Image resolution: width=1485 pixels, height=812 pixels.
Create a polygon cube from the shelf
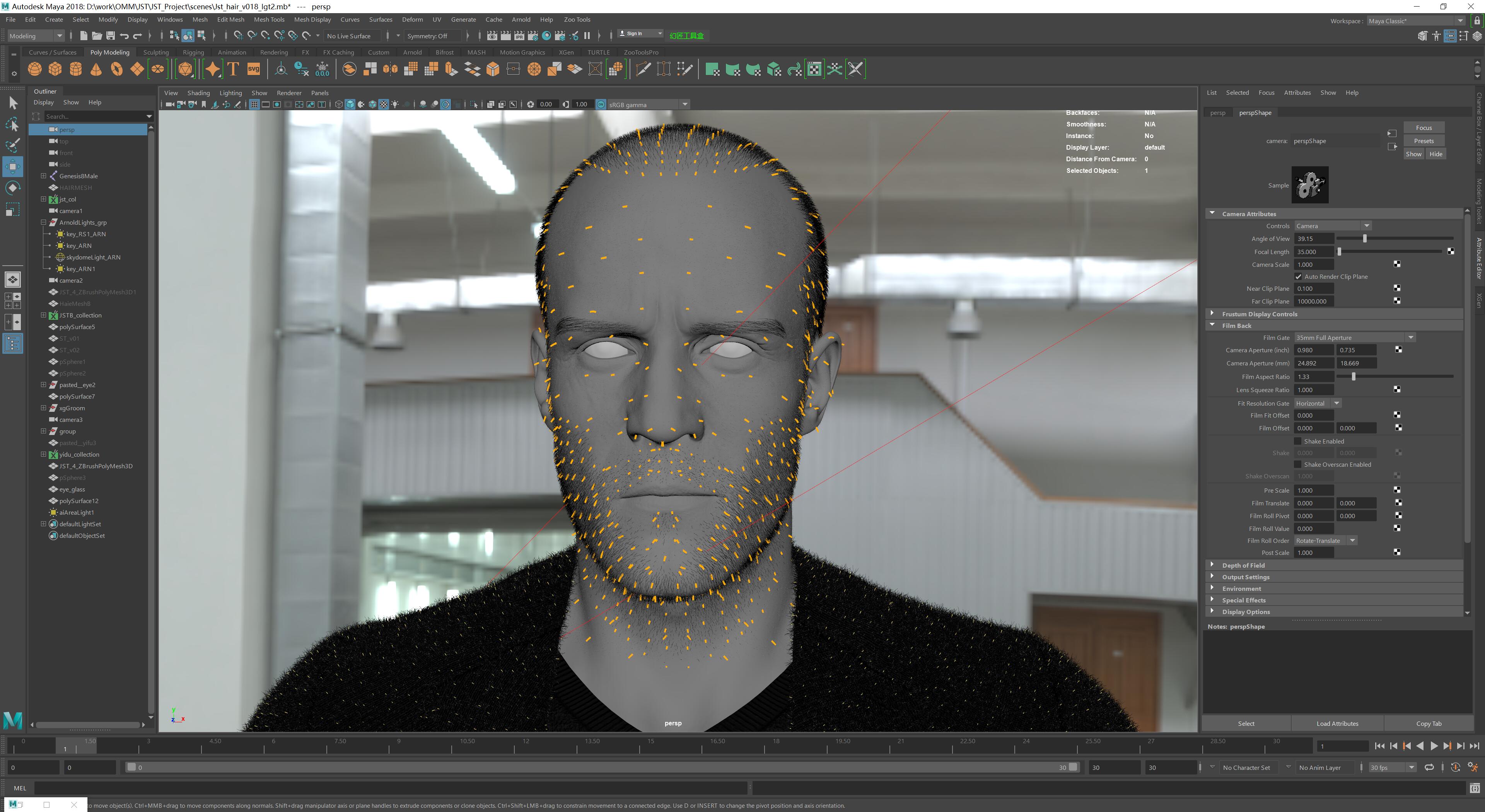(55, 69)
